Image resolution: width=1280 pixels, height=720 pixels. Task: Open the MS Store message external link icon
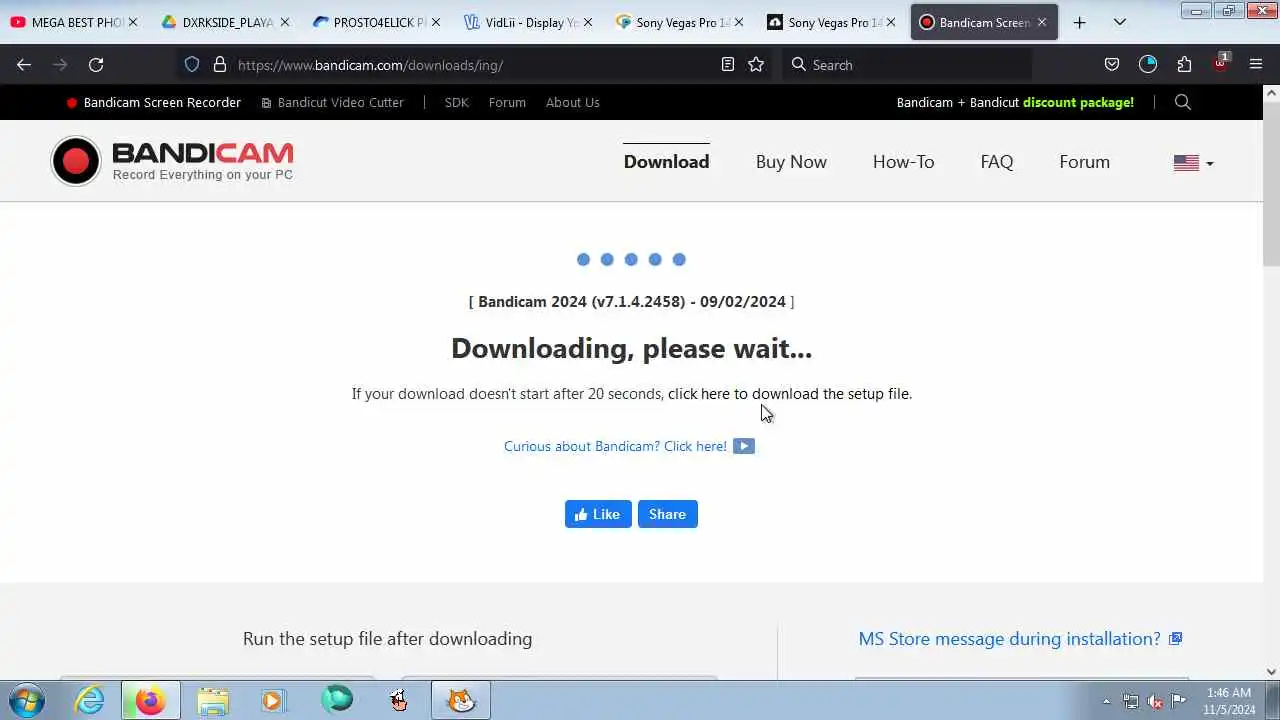(x=1176, y=638)
